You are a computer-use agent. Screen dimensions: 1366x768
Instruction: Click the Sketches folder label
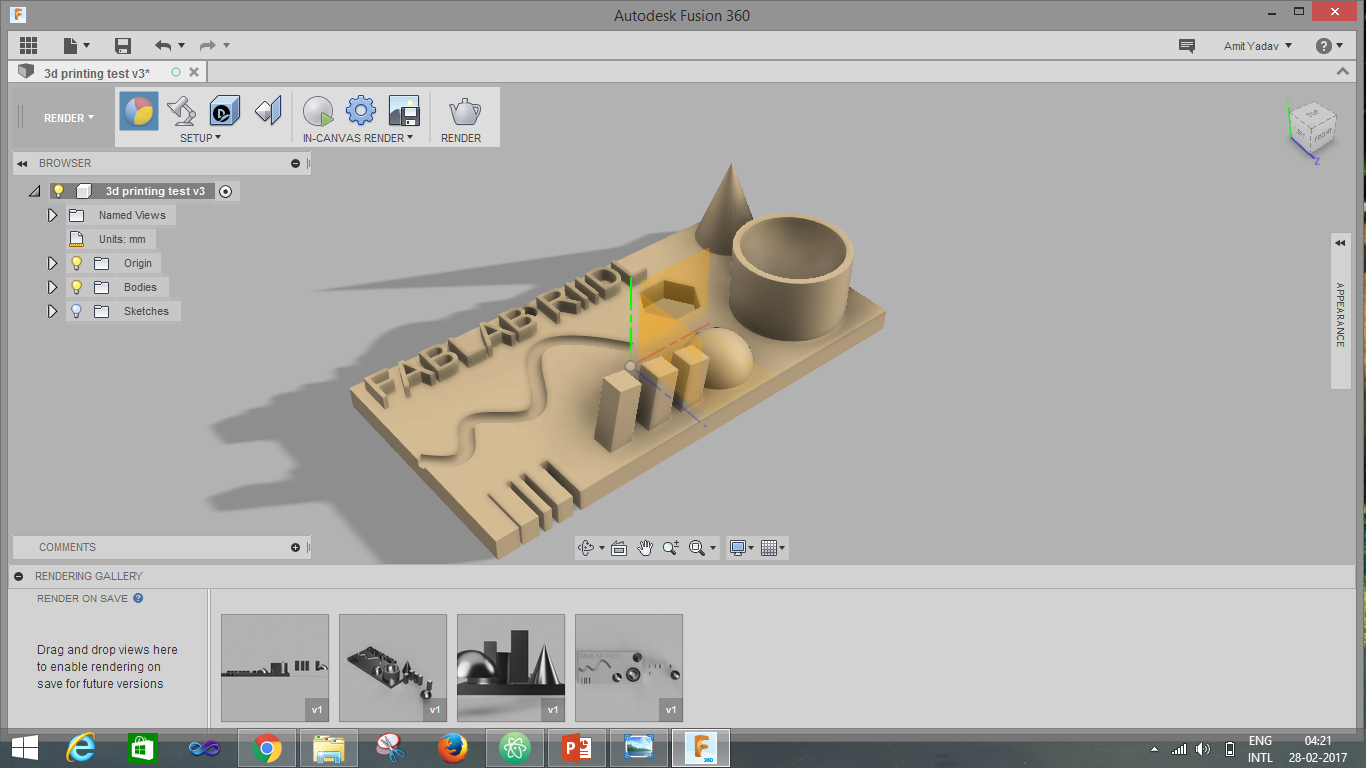(146, 311)
